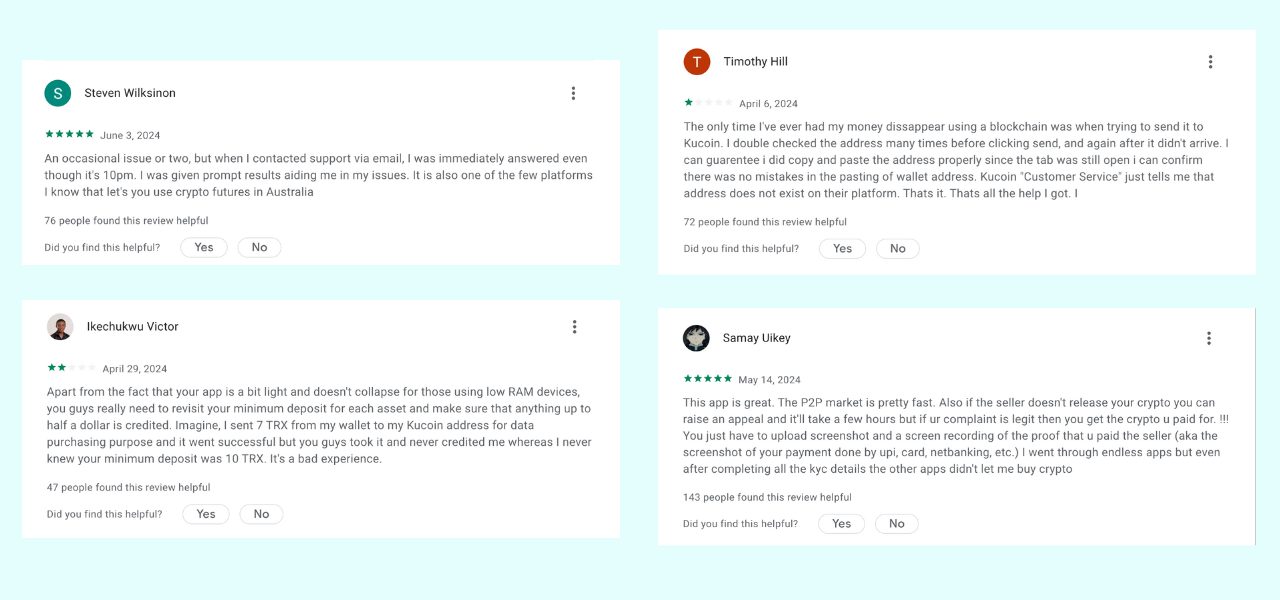Open Timothy Hill's review three-dot menu
The image size is (1280, 600).
point(1210,62)
